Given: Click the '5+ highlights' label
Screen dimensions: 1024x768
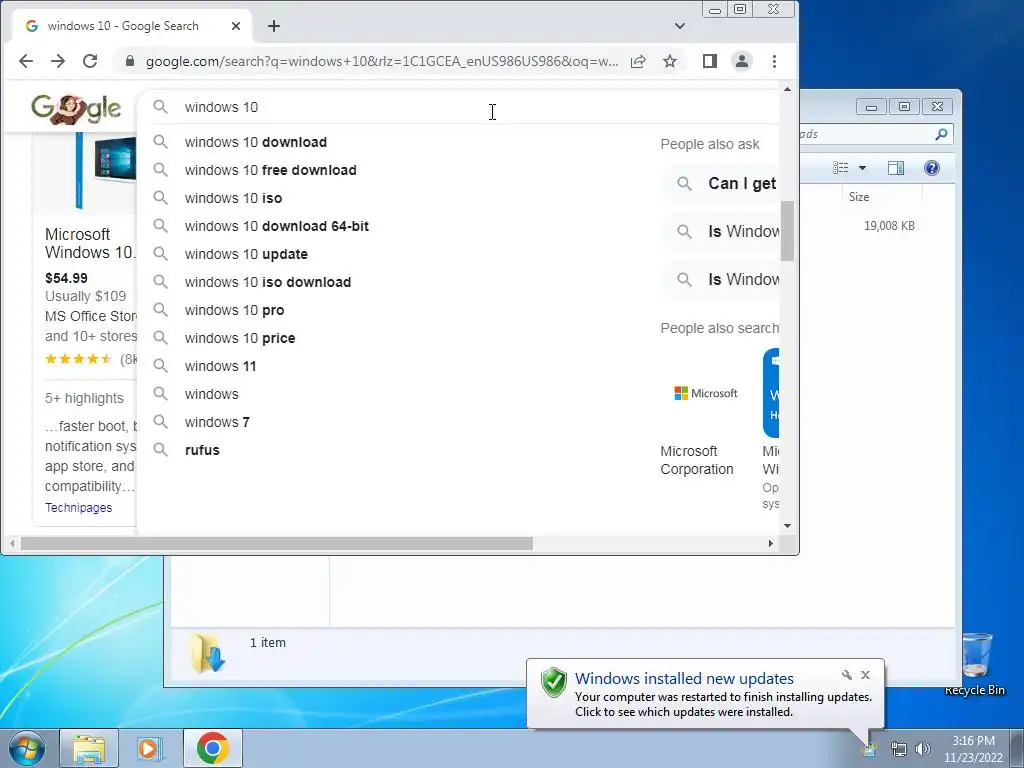Looking at the screenshot, I should [84, 398].
